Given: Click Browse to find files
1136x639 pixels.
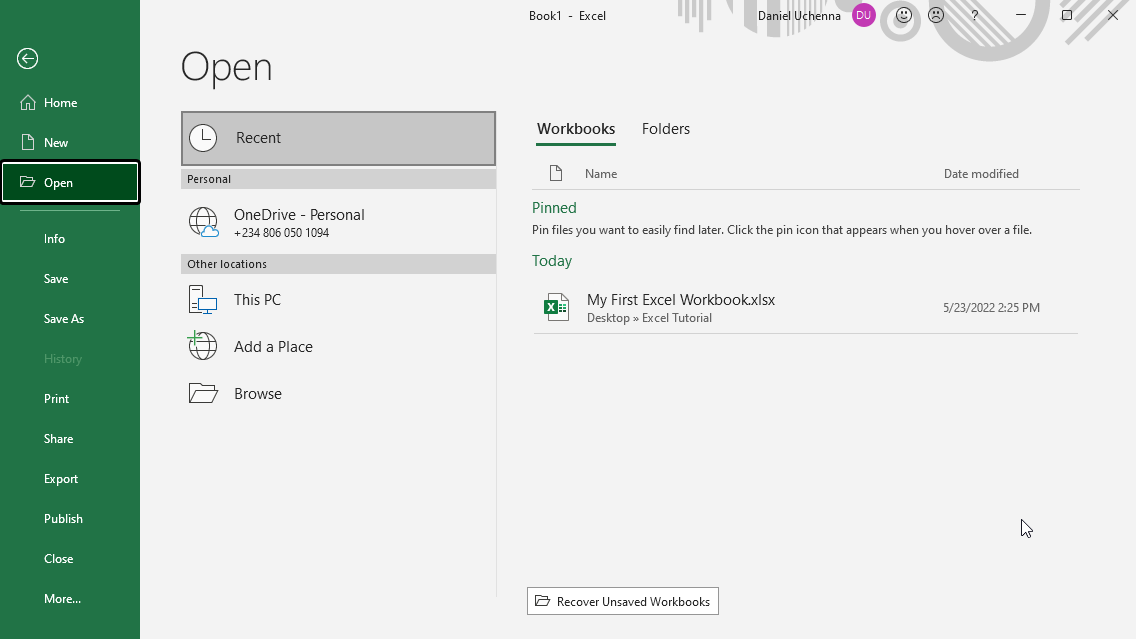Looking at the screenshot, I should coord(257,394).
